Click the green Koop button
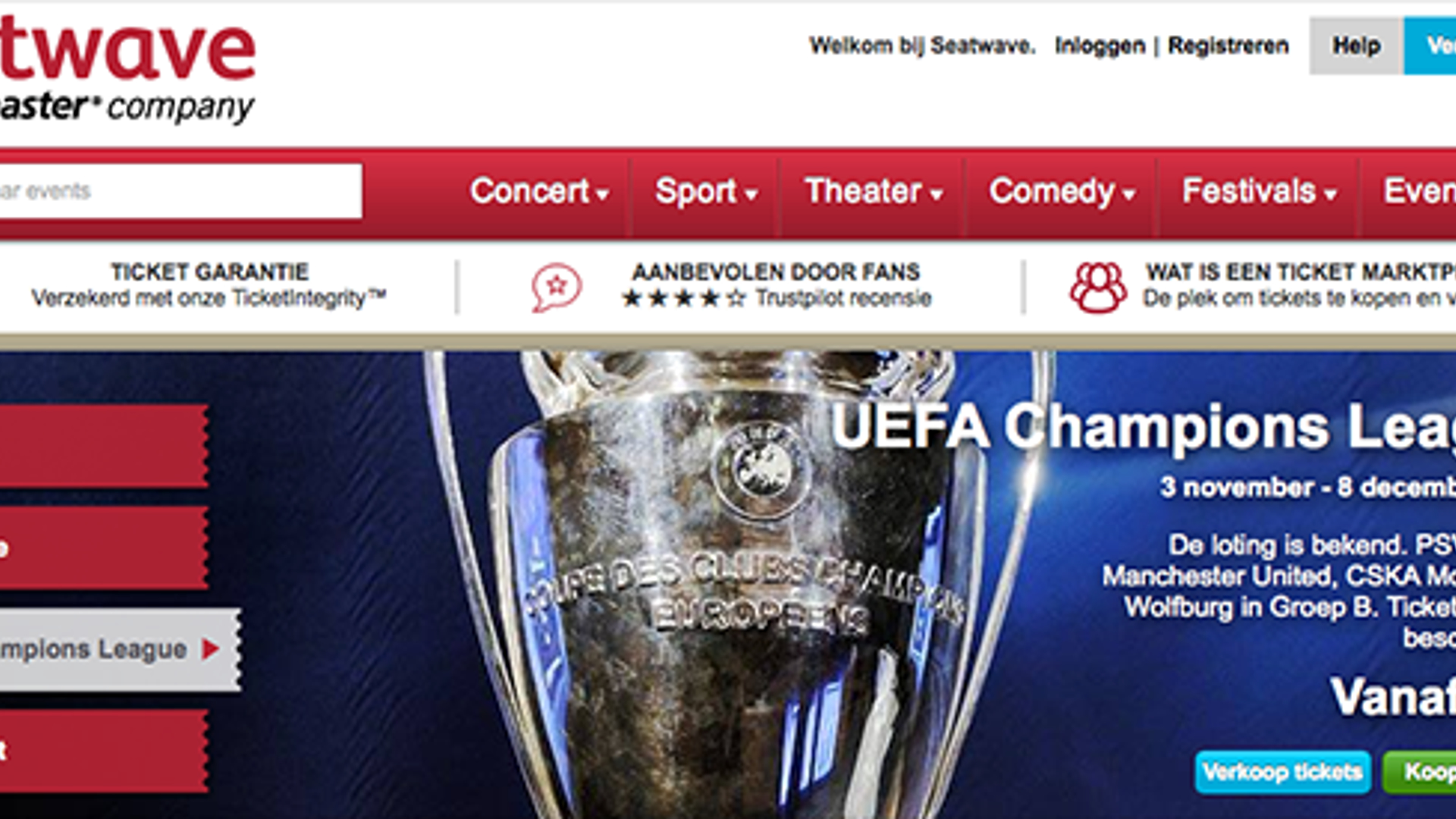The width and height of the screenshot is (1456, 819). 1419,772
